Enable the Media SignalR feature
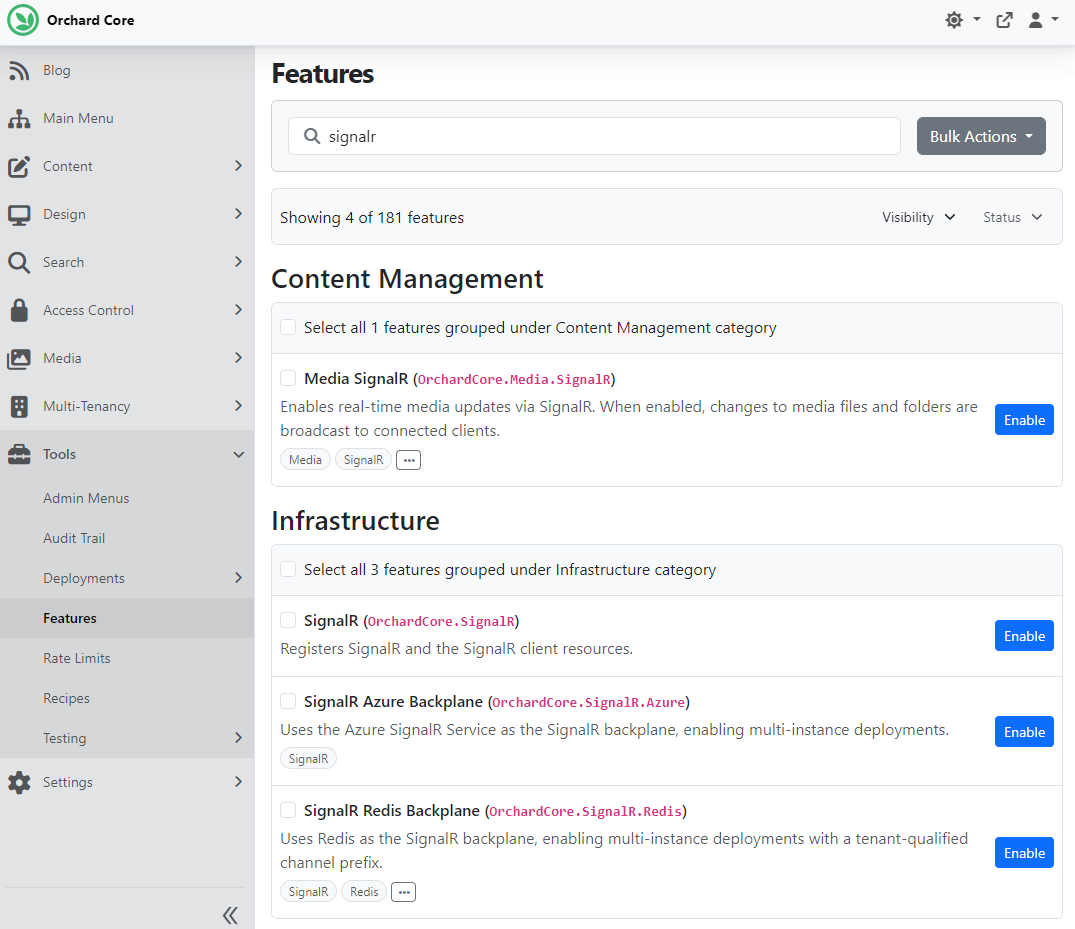 pyautogui.click(x=1024, y=420)
